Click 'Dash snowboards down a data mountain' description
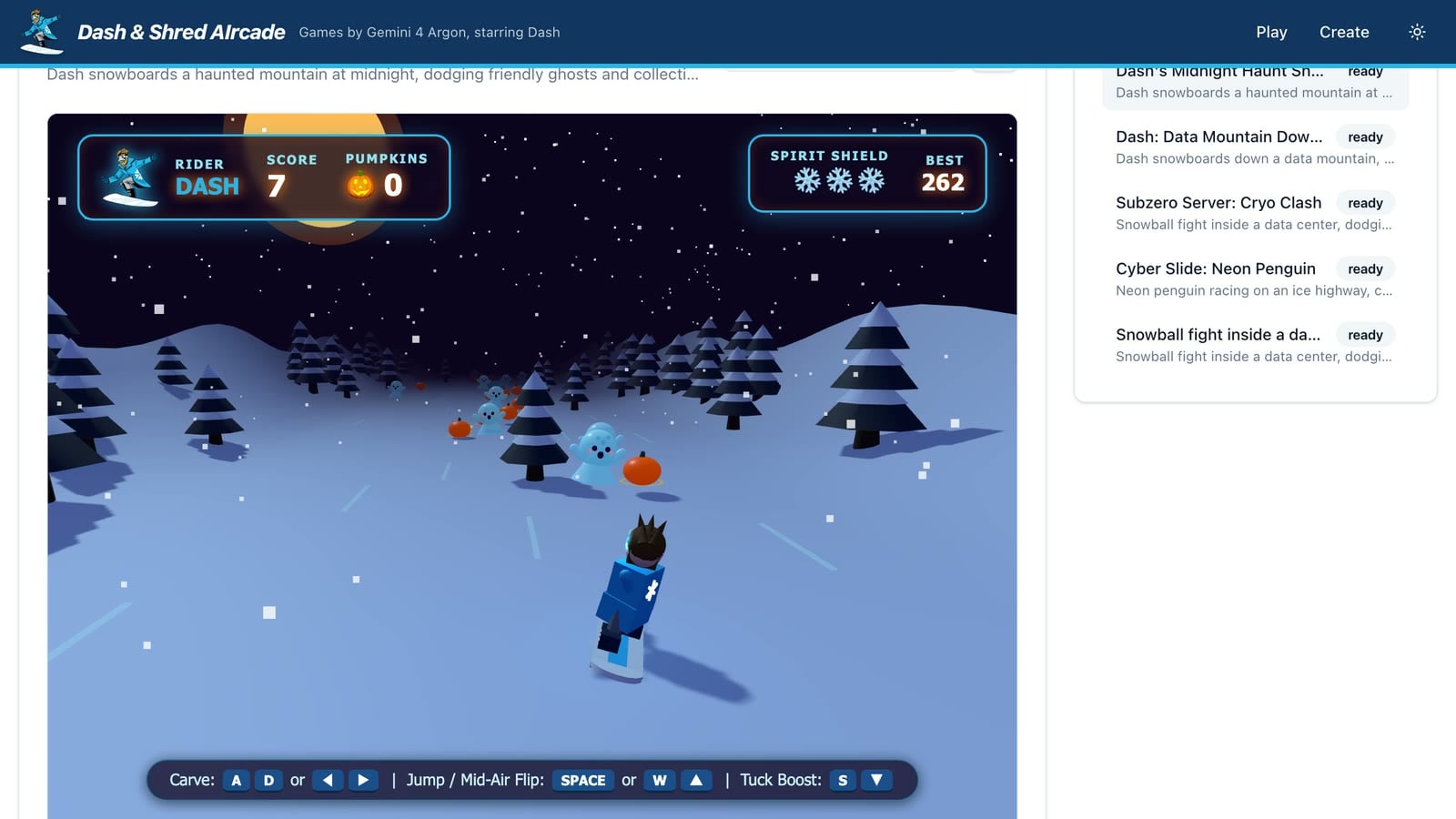 [1254, 158]
